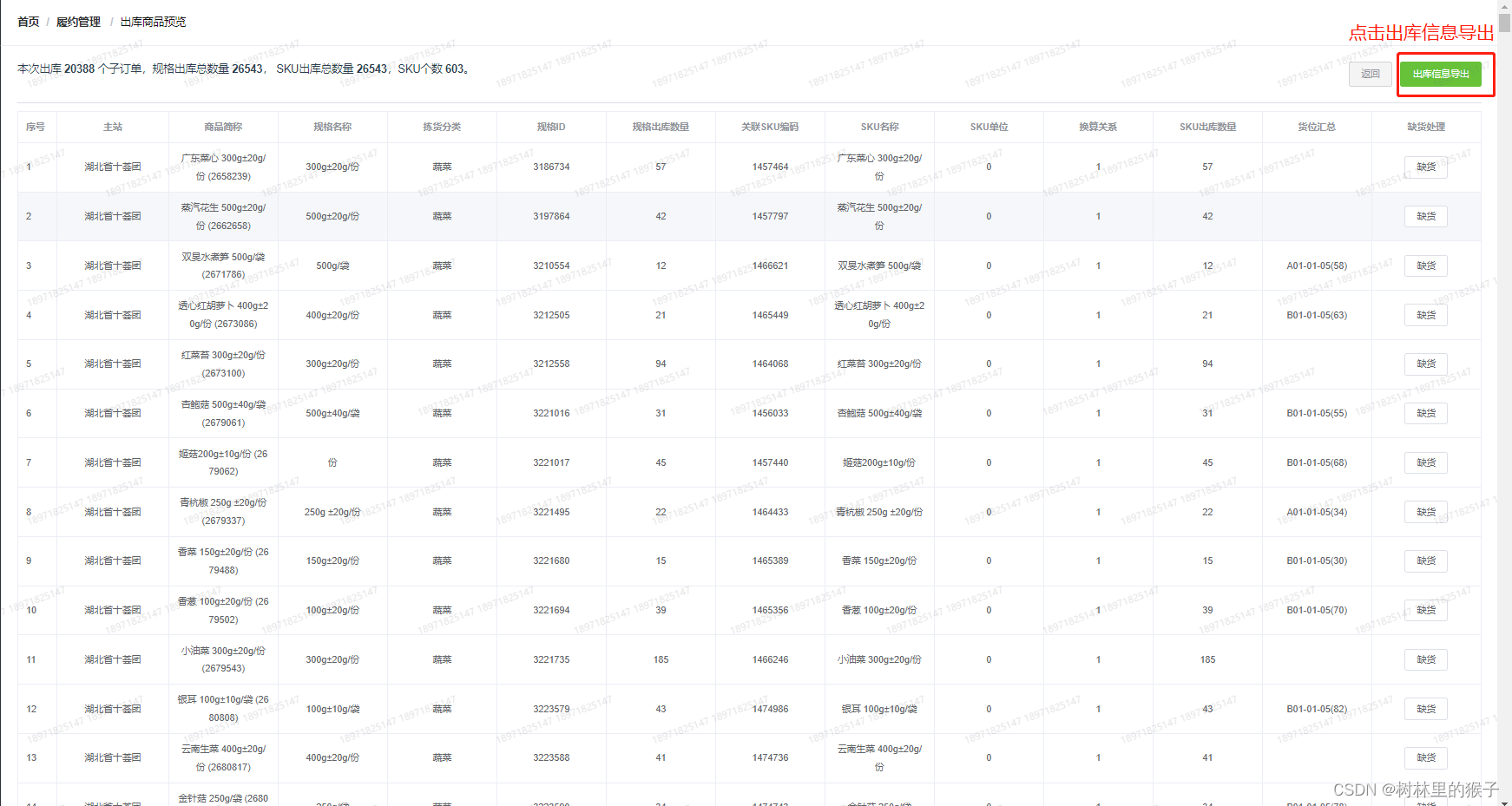Click 货位 cell B01-01-05(55)
1512x806 pixels.
pyautogui.click(x=1317, y=413)
